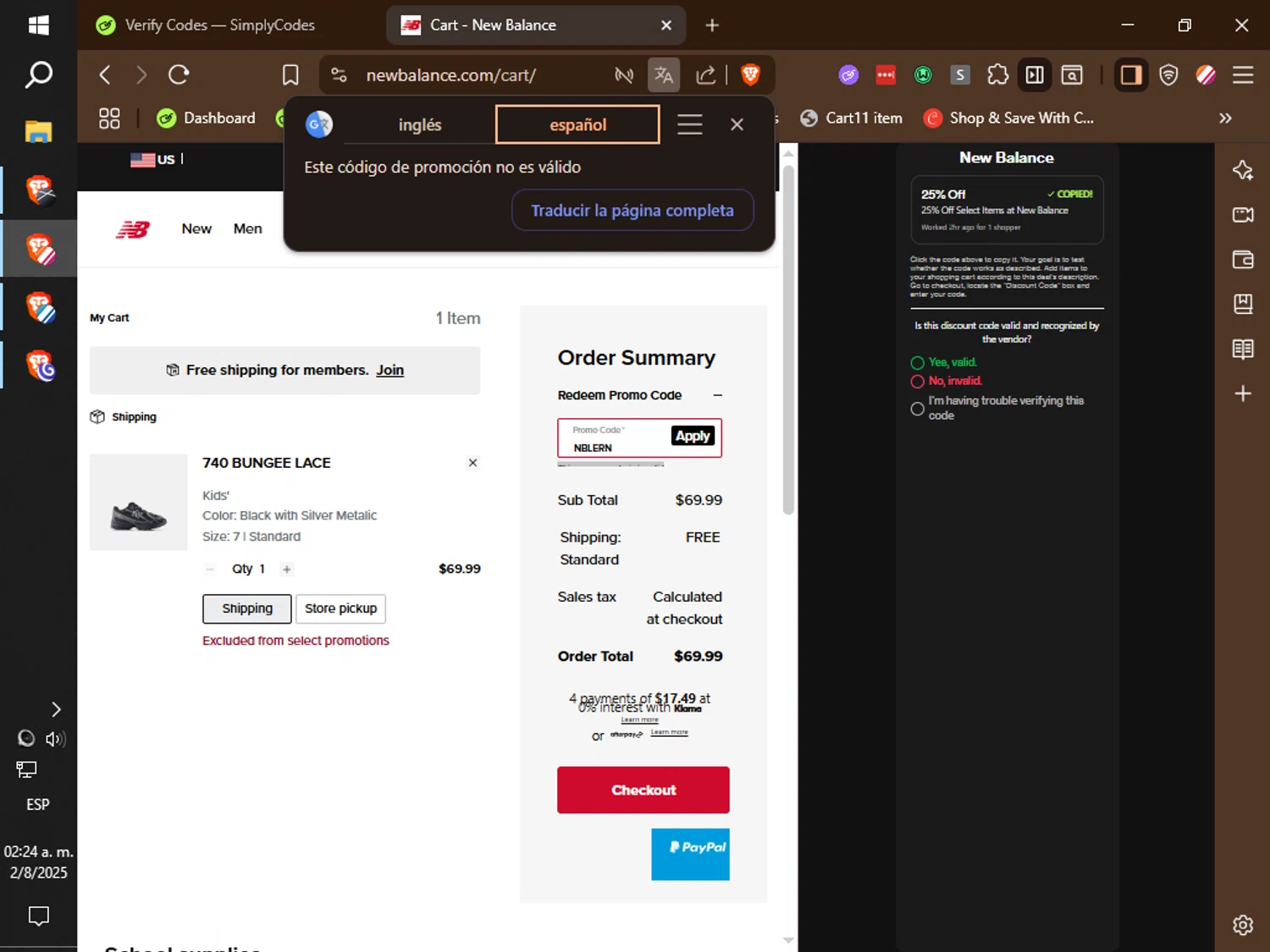
Task: Open translate popup options menu
Action: (x=690, y=124)
